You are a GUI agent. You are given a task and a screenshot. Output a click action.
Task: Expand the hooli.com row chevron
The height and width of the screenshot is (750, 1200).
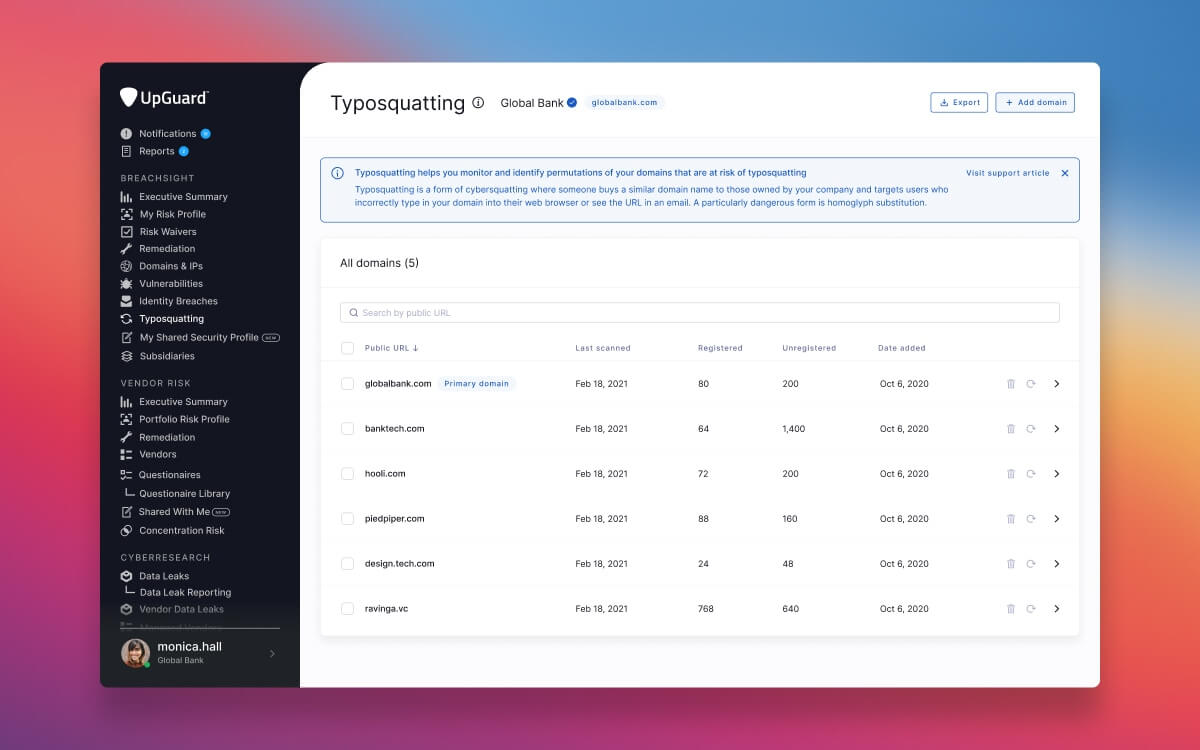pos(1057,474)
